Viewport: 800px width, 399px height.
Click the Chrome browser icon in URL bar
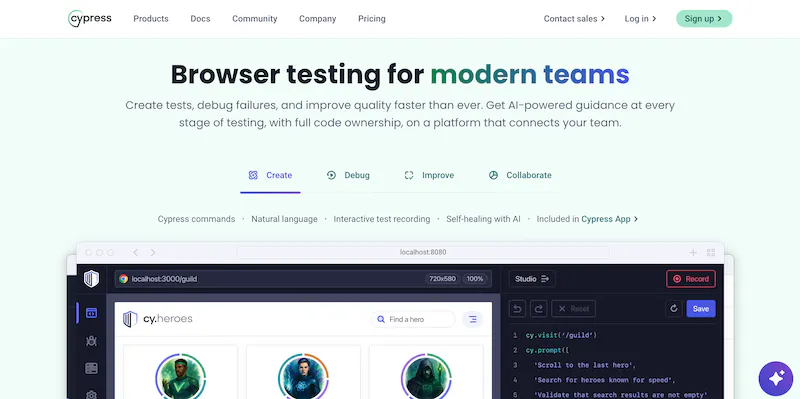point(123,279)
